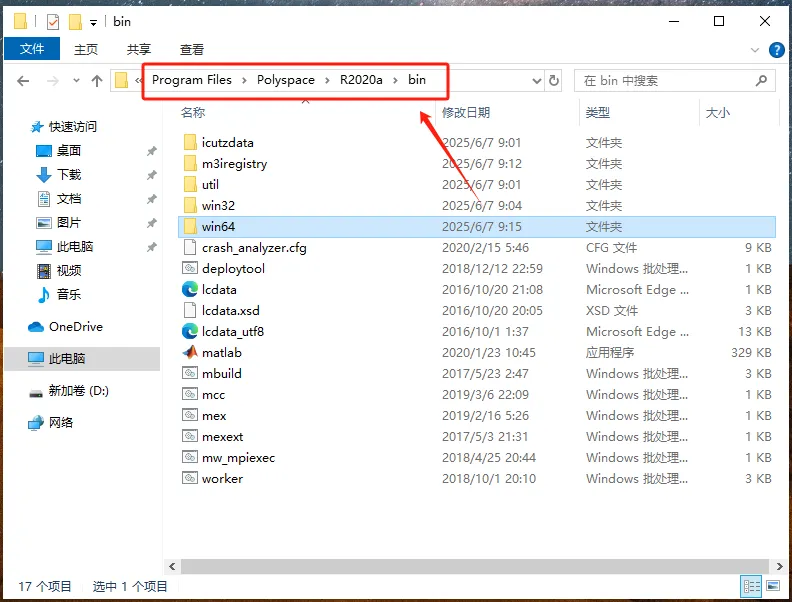Click the Back navigation arrow

coord(23,81)
